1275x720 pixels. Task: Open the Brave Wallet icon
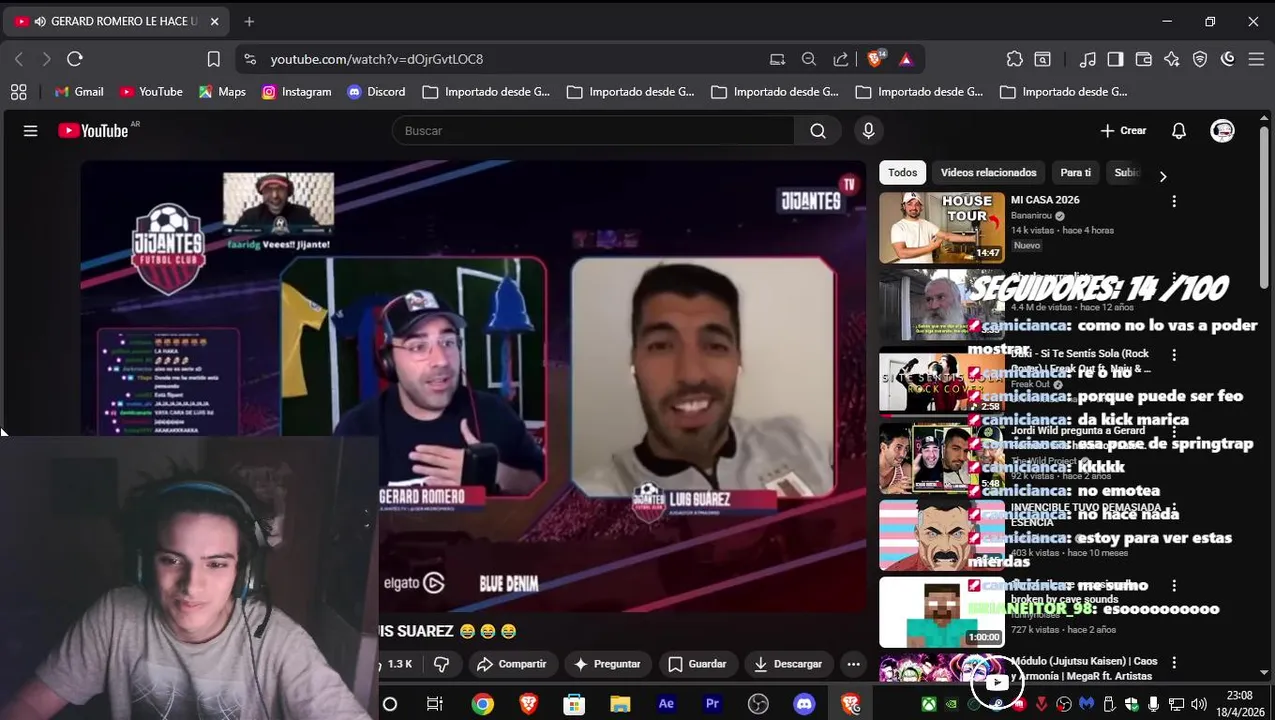(x=1144, y=59)
